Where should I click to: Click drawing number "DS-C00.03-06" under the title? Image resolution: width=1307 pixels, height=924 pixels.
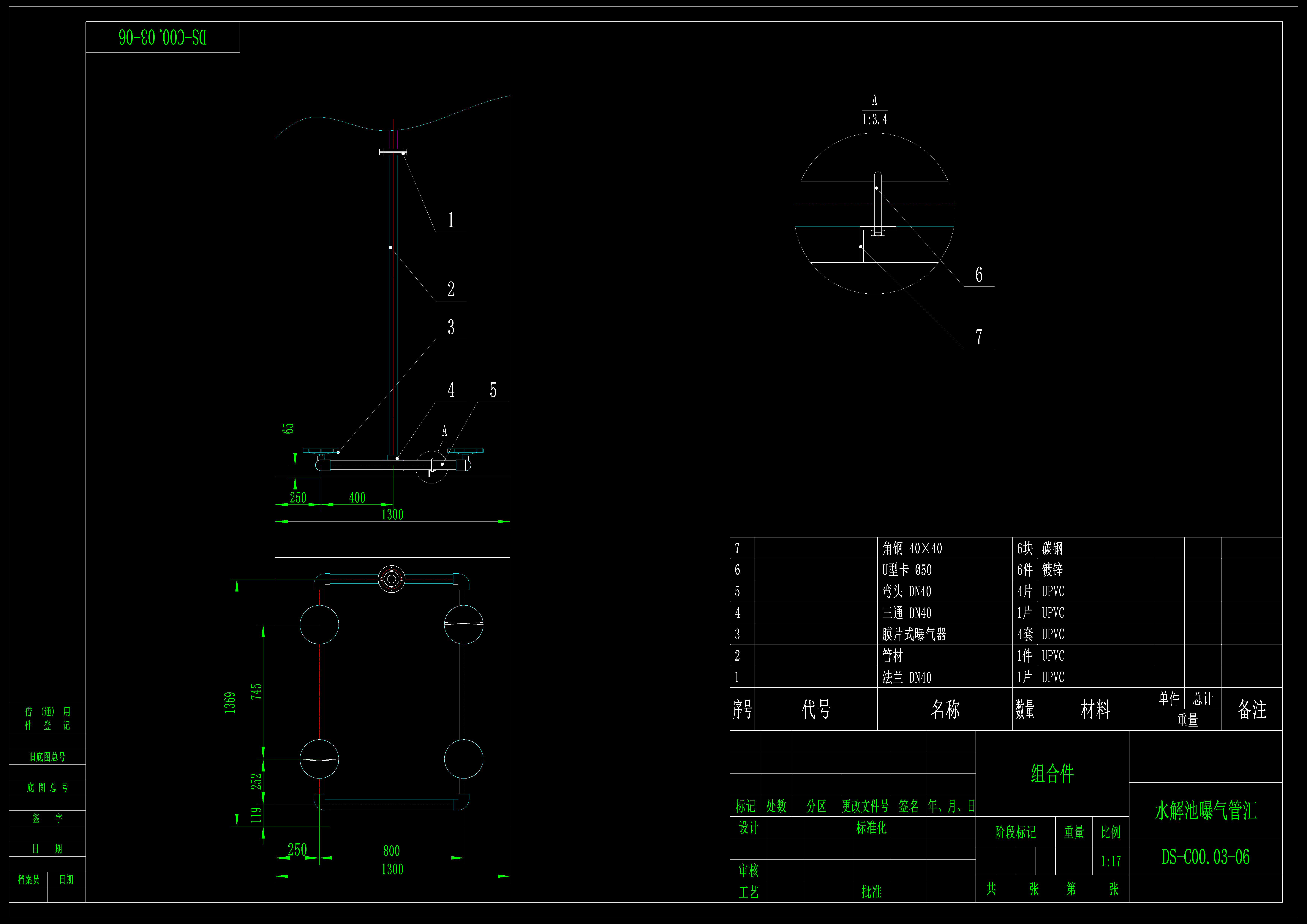pos(1206,857)
